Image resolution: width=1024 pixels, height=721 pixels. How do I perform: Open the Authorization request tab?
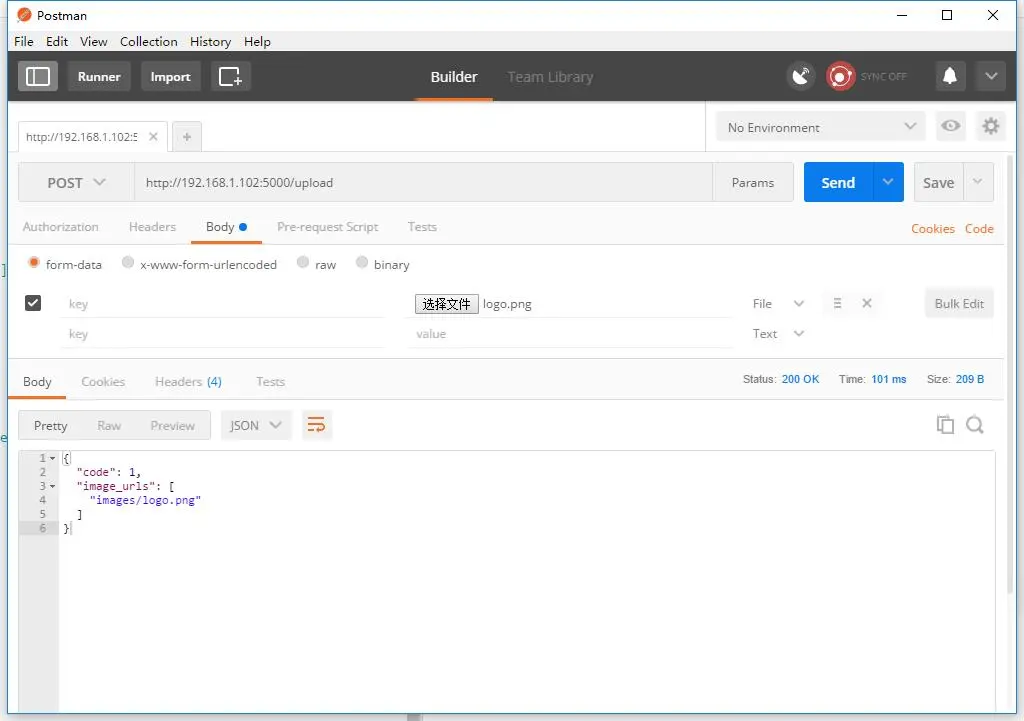click(61, 227)
